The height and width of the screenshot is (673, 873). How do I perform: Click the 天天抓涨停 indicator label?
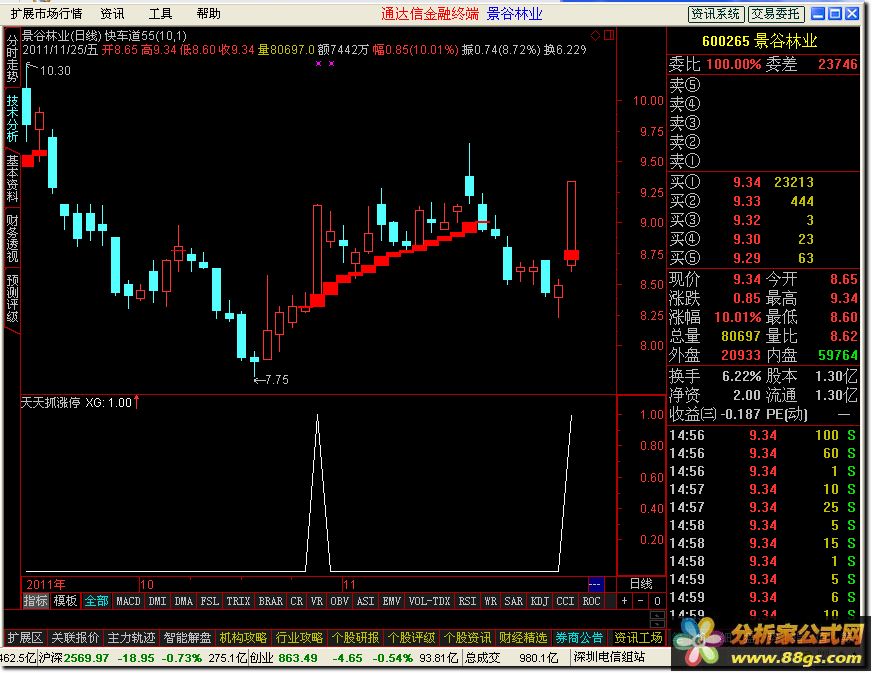pyautogui.click(x=51, y=402)
